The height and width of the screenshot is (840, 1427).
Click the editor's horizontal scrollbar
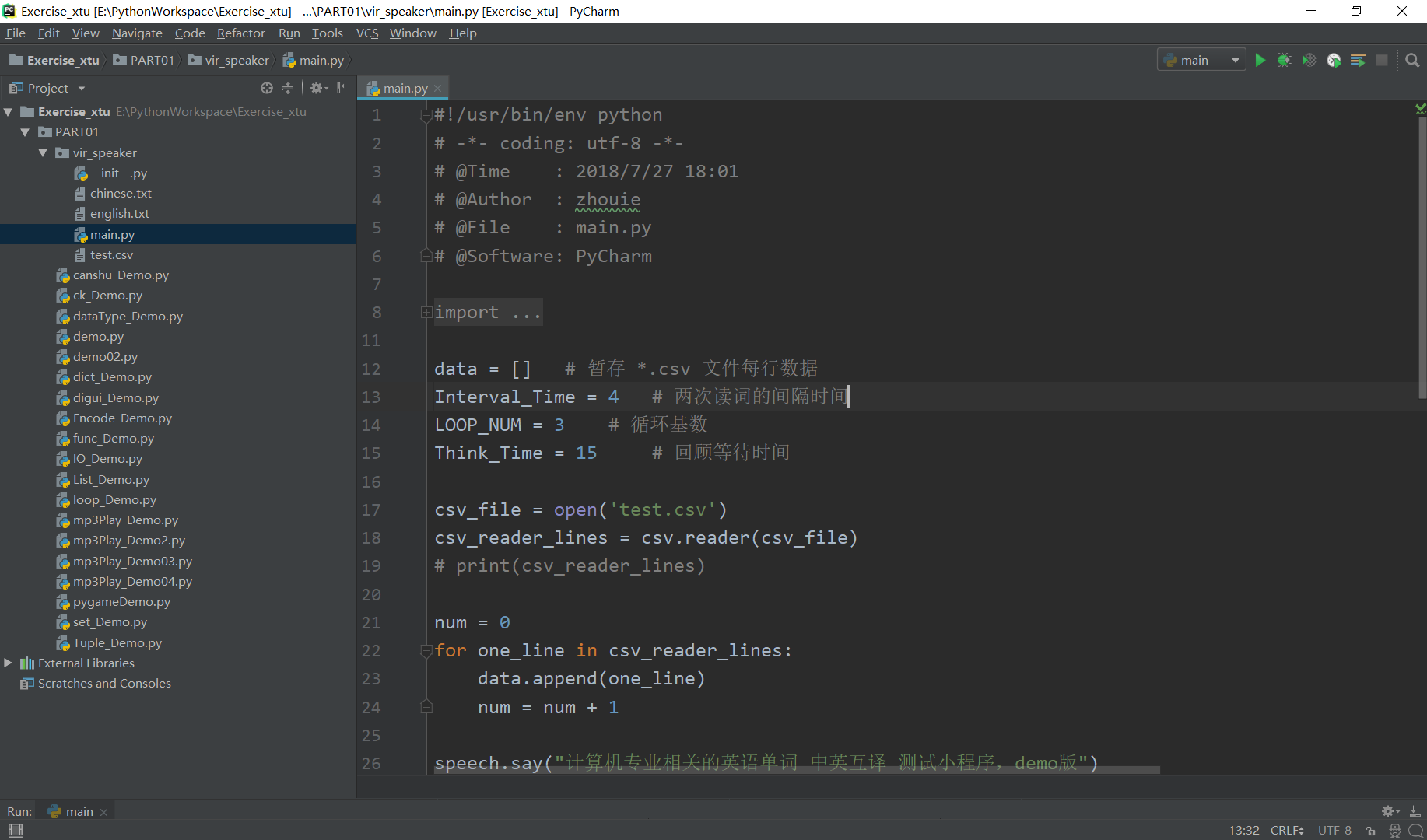[794, 770]
